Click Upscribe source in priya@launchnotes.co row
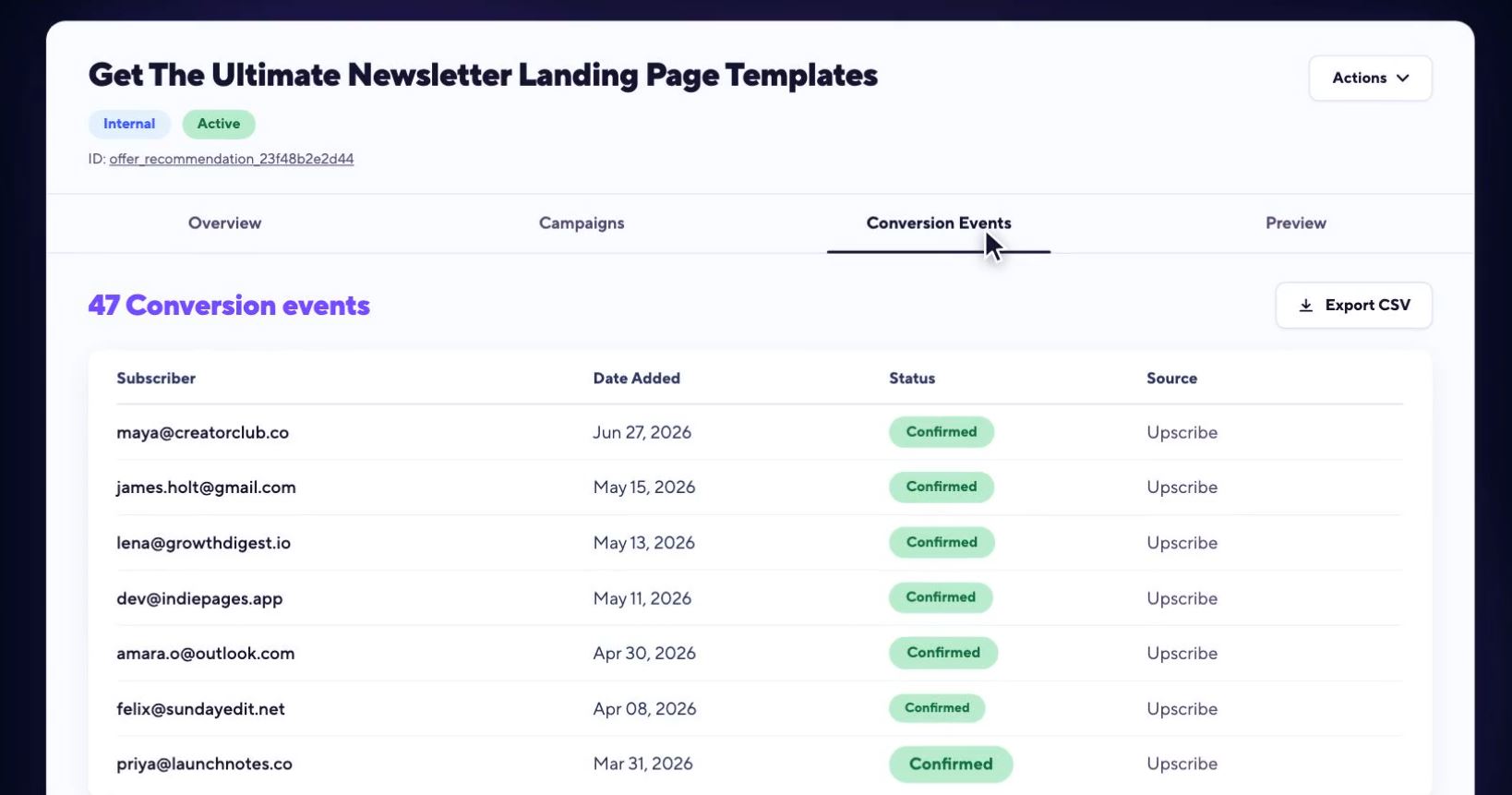The height and width of the screenshot is (795, 1512). click(1182, 765)
